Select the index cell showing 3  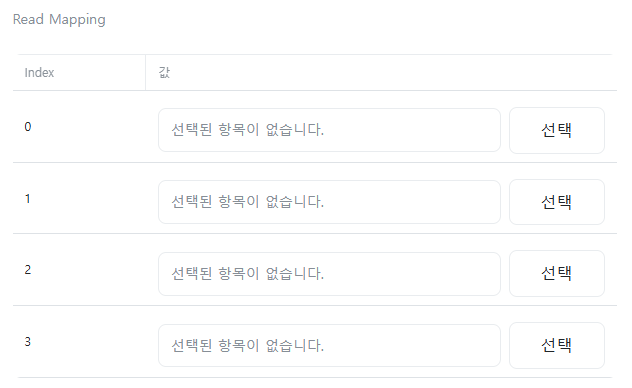pos(27,342)
